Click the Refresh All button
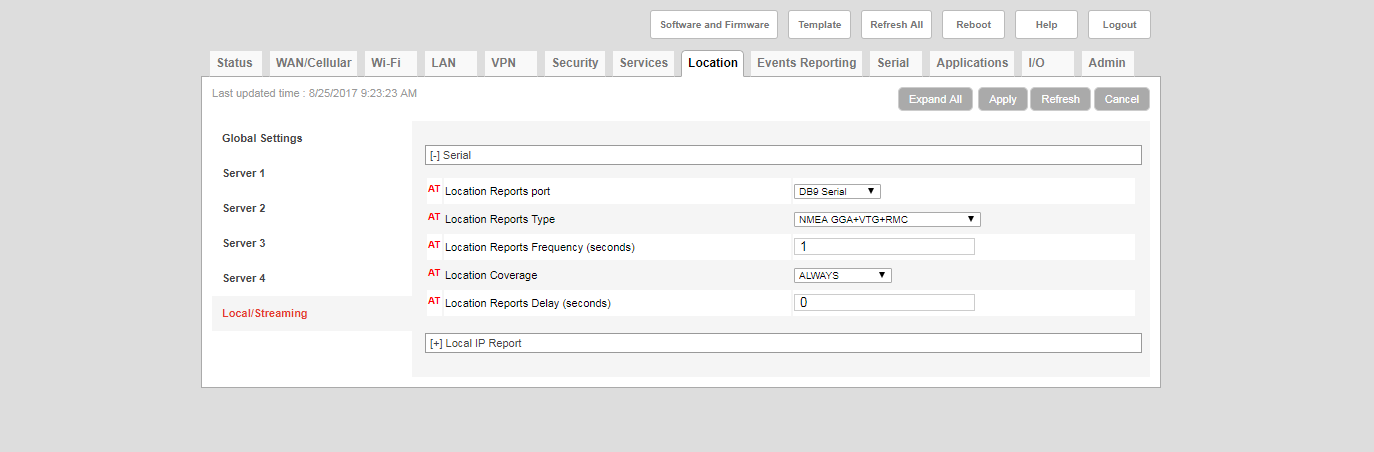 tap(896, 25)
